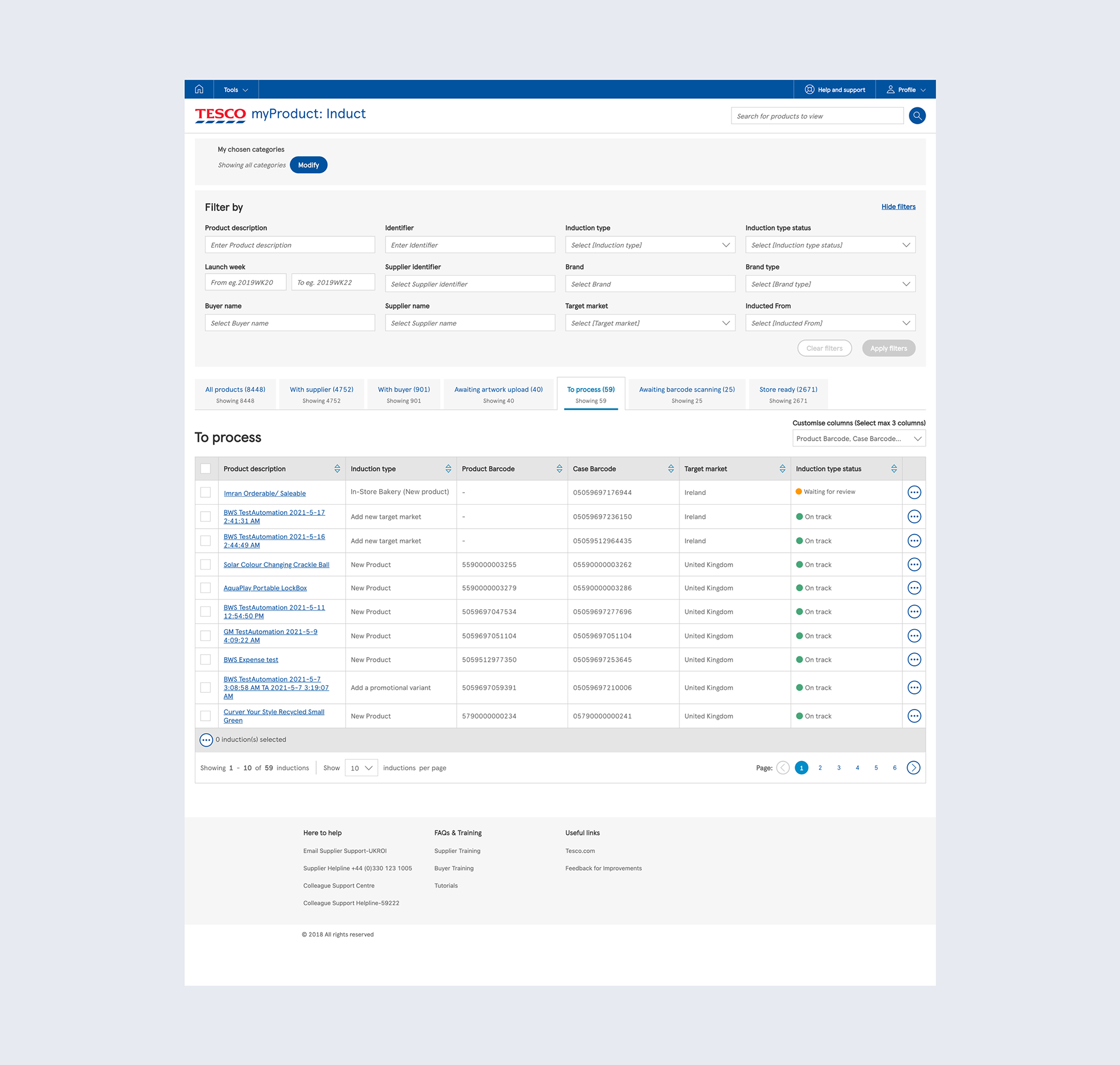
Task: Click Help and support icon
Action: coord(810,89)
